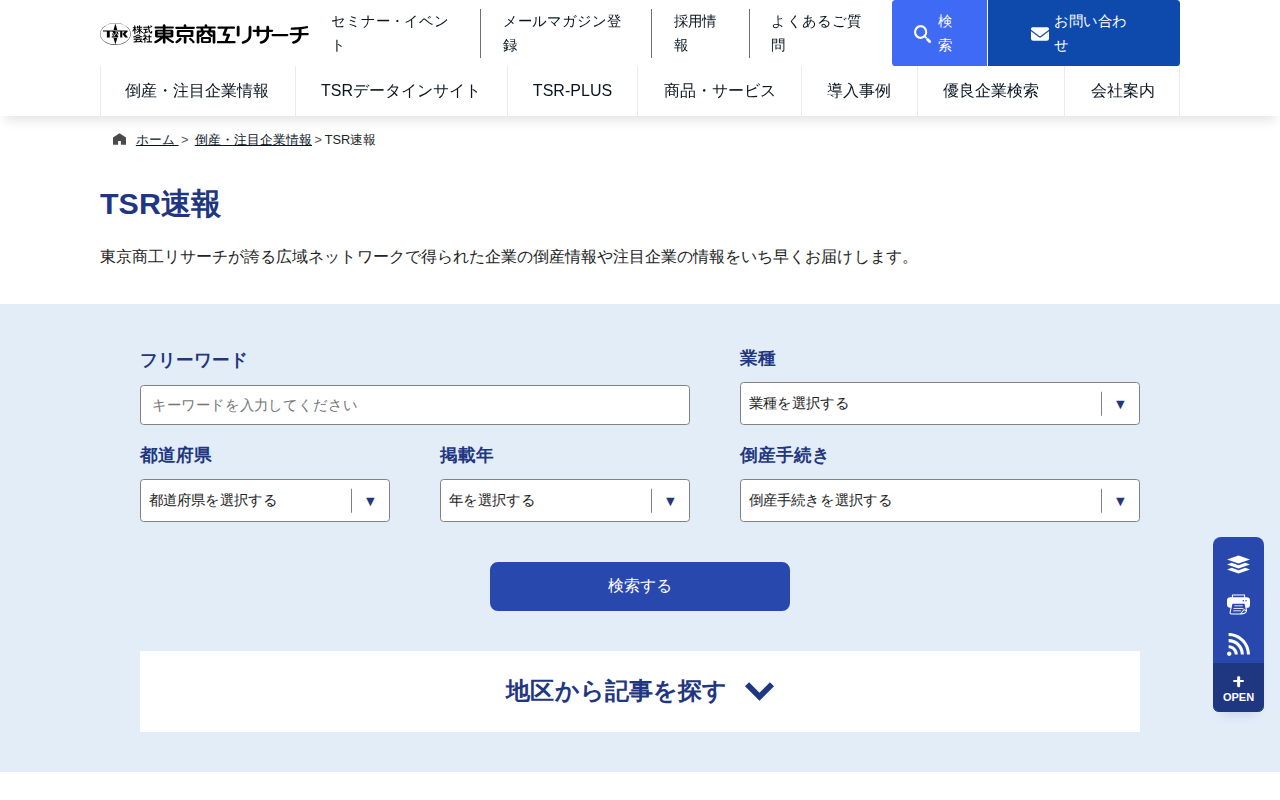Open the 倒産手続きを選択する dropdown
The height and width of the screenshot is (800, 1280).
pyautogui.click(x=939, y=500)
